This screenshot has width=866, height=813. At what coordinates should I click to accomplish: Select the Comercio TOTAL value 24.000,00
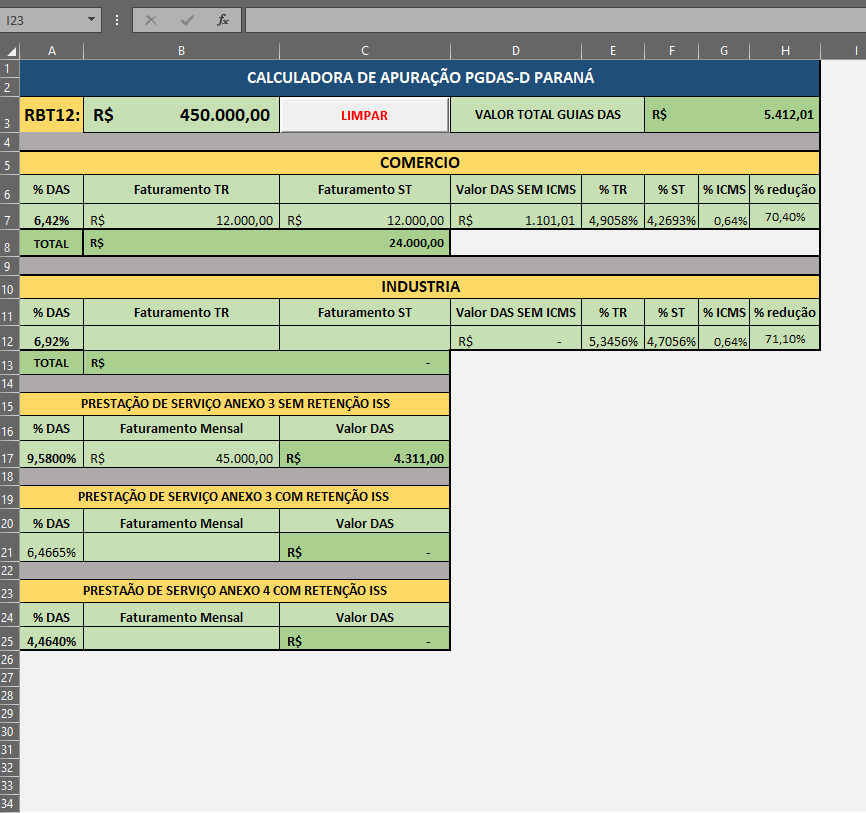[267, 243]
